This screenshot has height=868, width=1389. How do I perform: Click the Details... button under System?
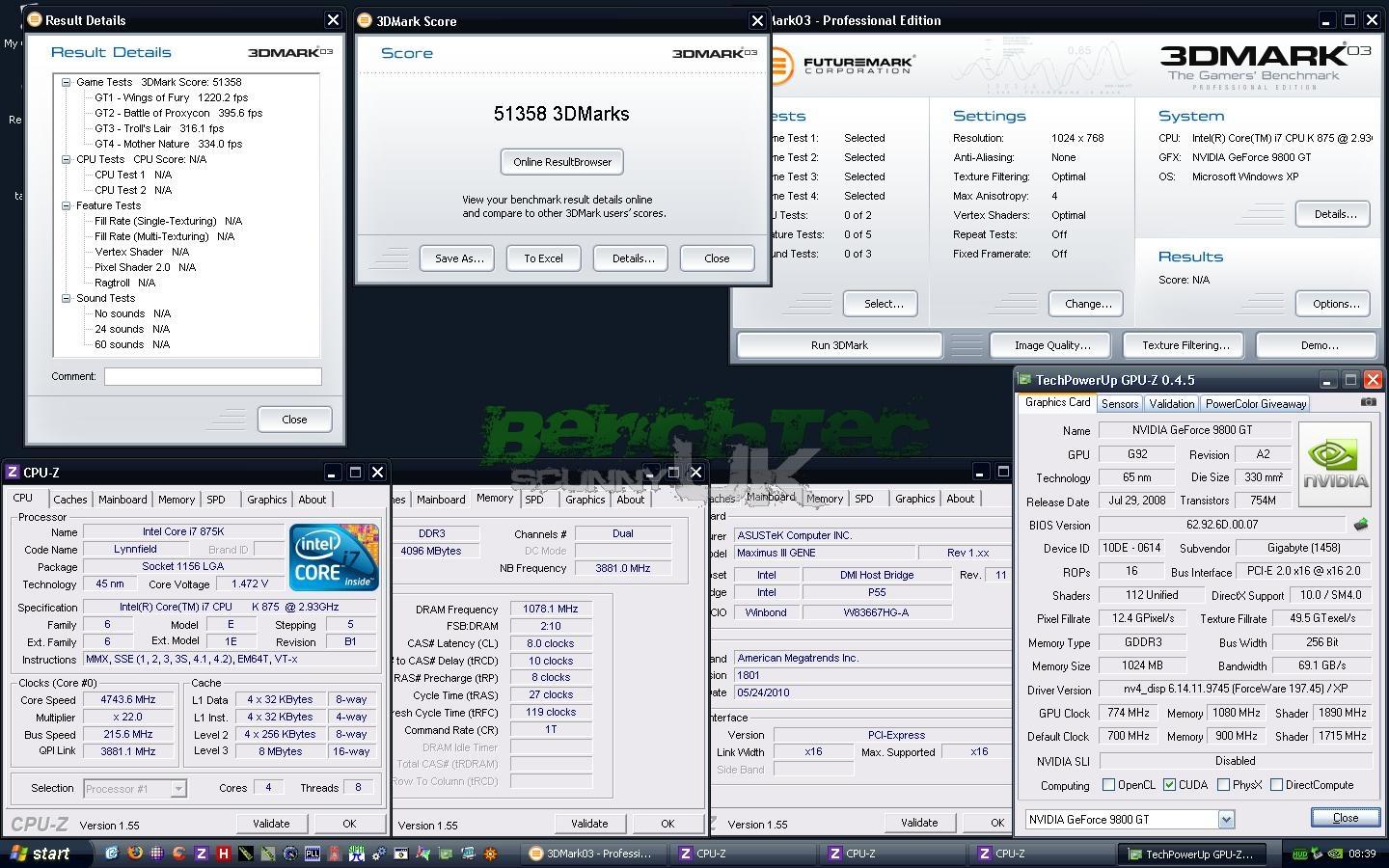[x=1335, y=214]
